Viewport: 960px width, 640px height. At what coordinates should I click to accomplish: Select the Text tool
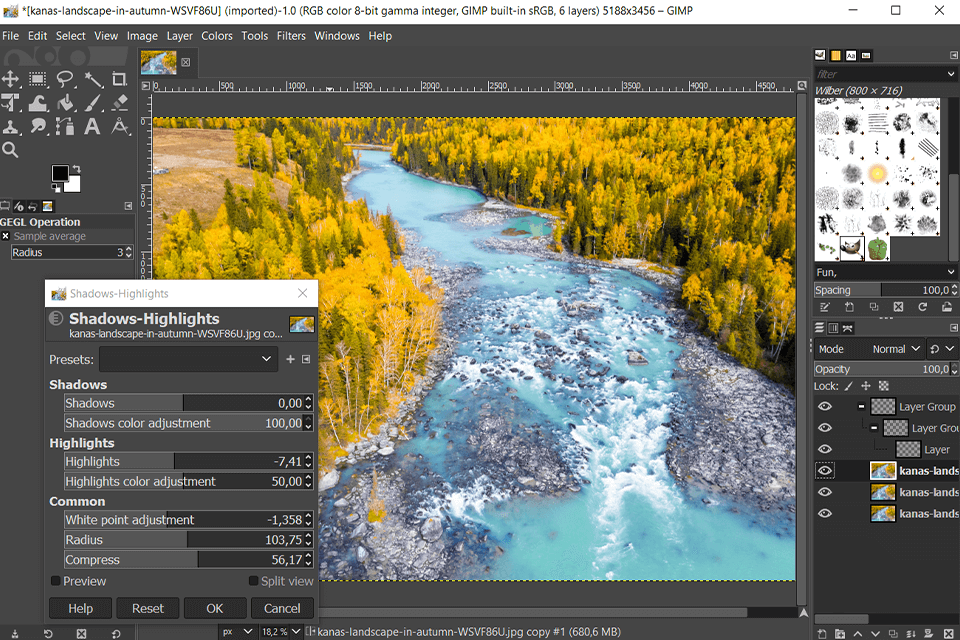click(x=92, y=127)
